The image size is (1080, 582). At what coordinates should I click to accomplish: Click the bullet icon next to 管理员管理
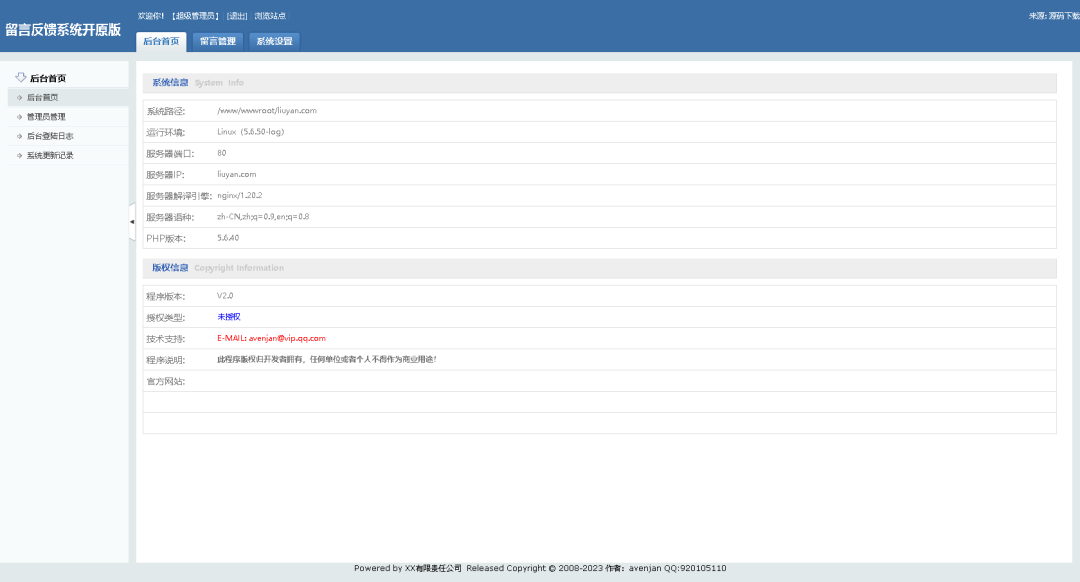pyautogui.click(x=19, y=117)
